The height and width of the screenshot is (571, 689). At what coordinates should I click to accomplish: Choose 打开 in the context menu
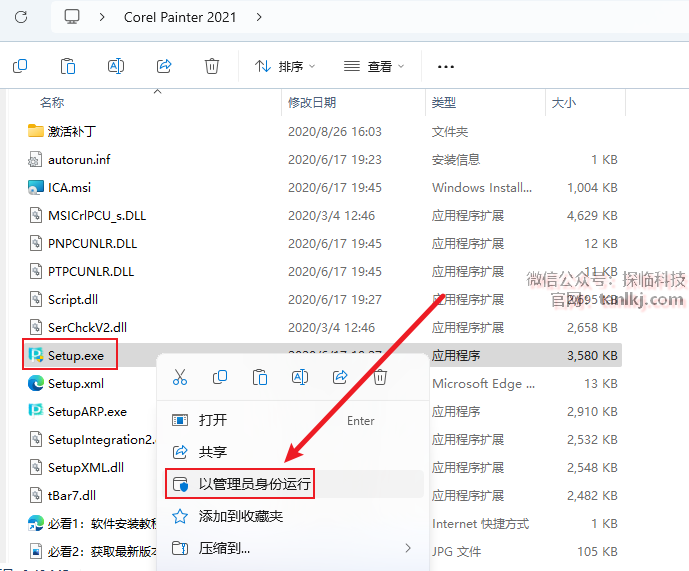pos(212,420)
